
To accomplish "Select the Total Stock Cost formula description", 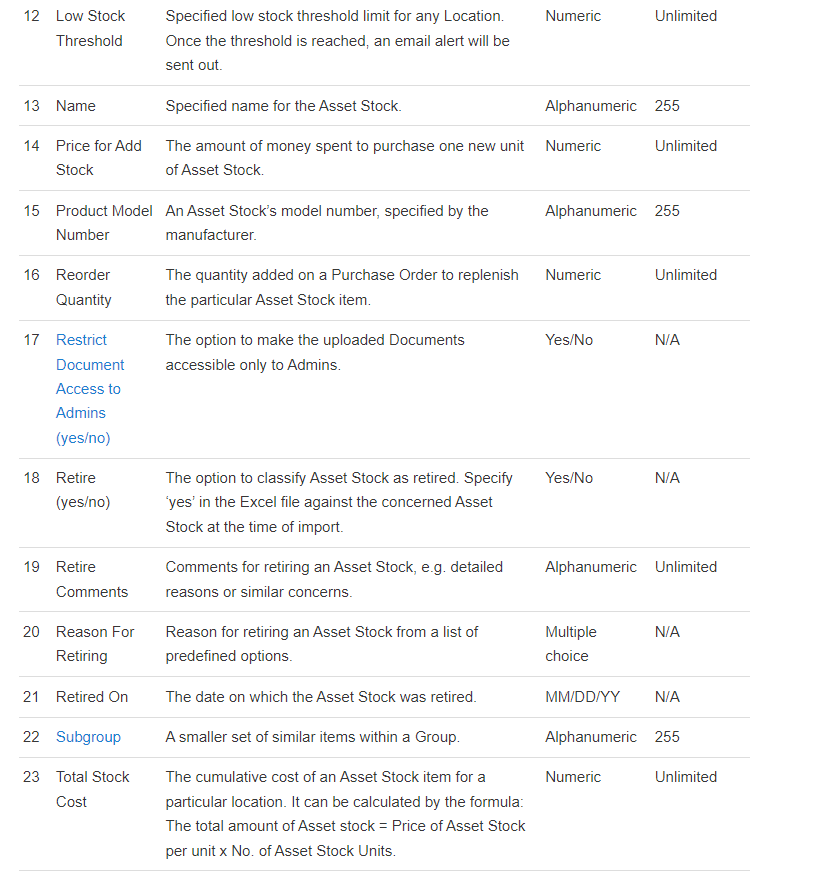I will pyautogui.click(x=346, y=814).
